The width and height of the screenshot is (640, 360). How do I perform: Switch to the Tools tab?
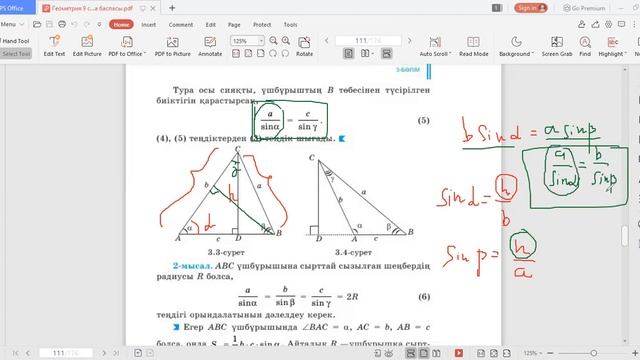pyautogui.click(x=290, y=24)
